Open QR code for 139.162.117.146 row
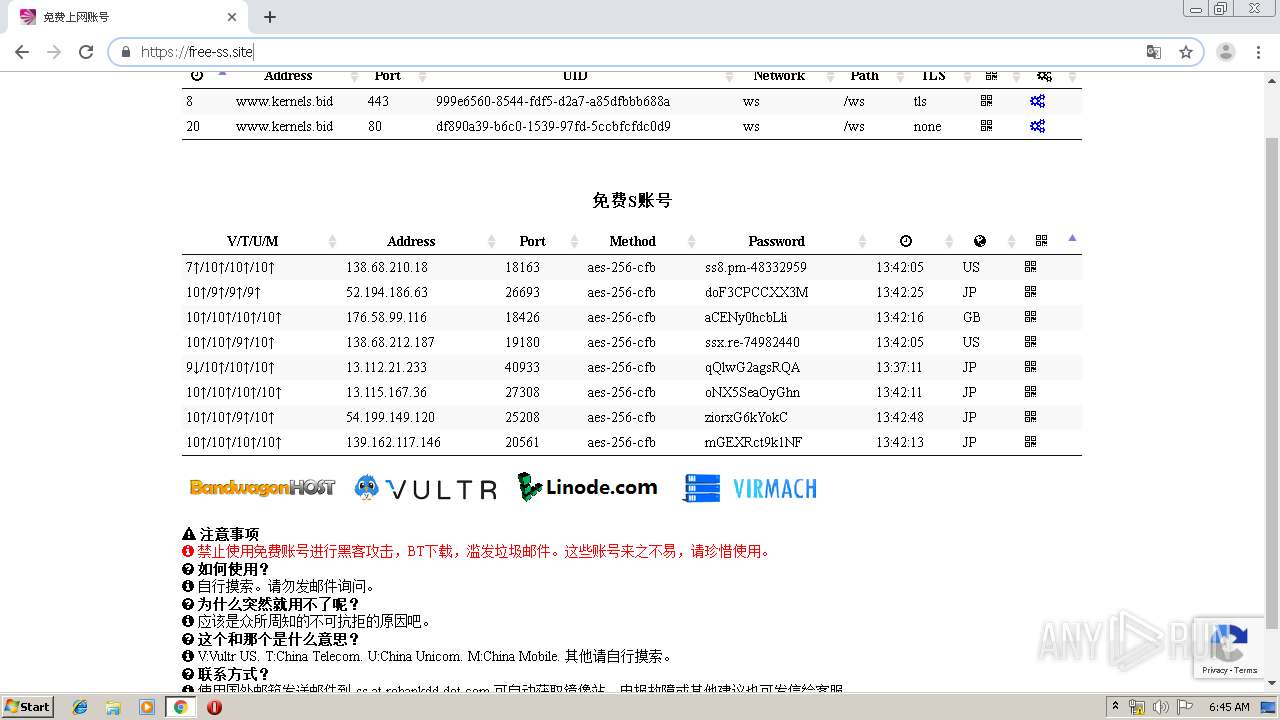The image size is (1280, 720). tap(1030, 442)
